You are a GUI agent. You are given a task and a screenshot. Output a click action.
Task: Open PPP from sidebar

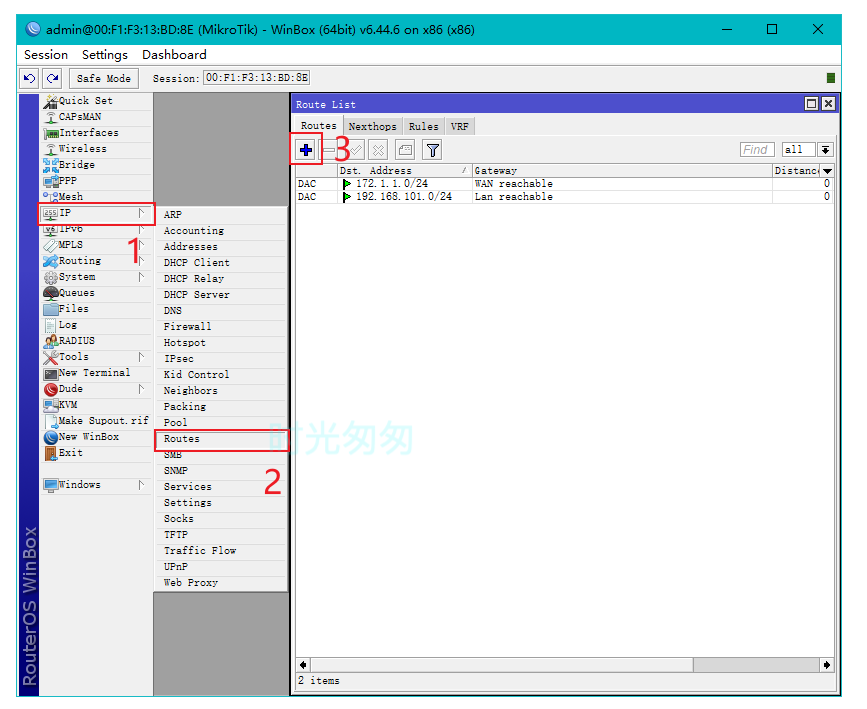[96, 181]
